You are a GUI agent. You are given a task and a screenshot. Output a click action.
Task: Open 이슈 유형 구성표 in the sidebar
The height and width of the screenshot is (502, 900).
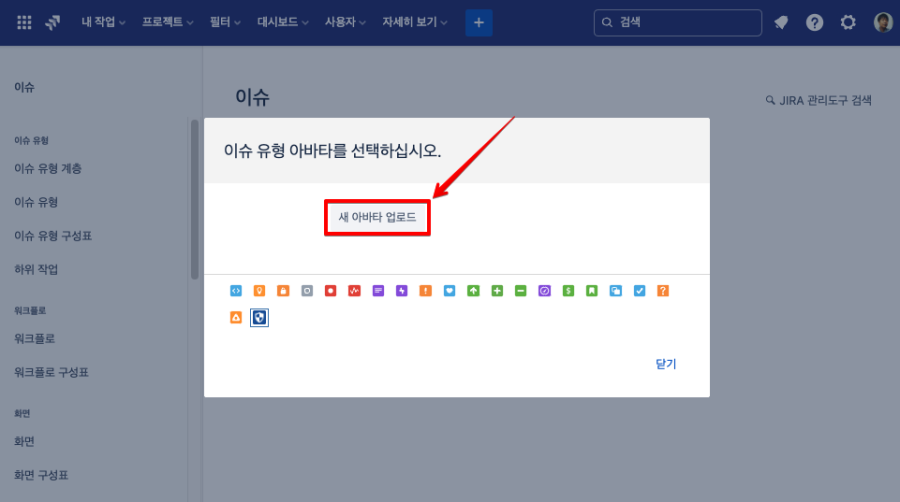coord(53,236)
